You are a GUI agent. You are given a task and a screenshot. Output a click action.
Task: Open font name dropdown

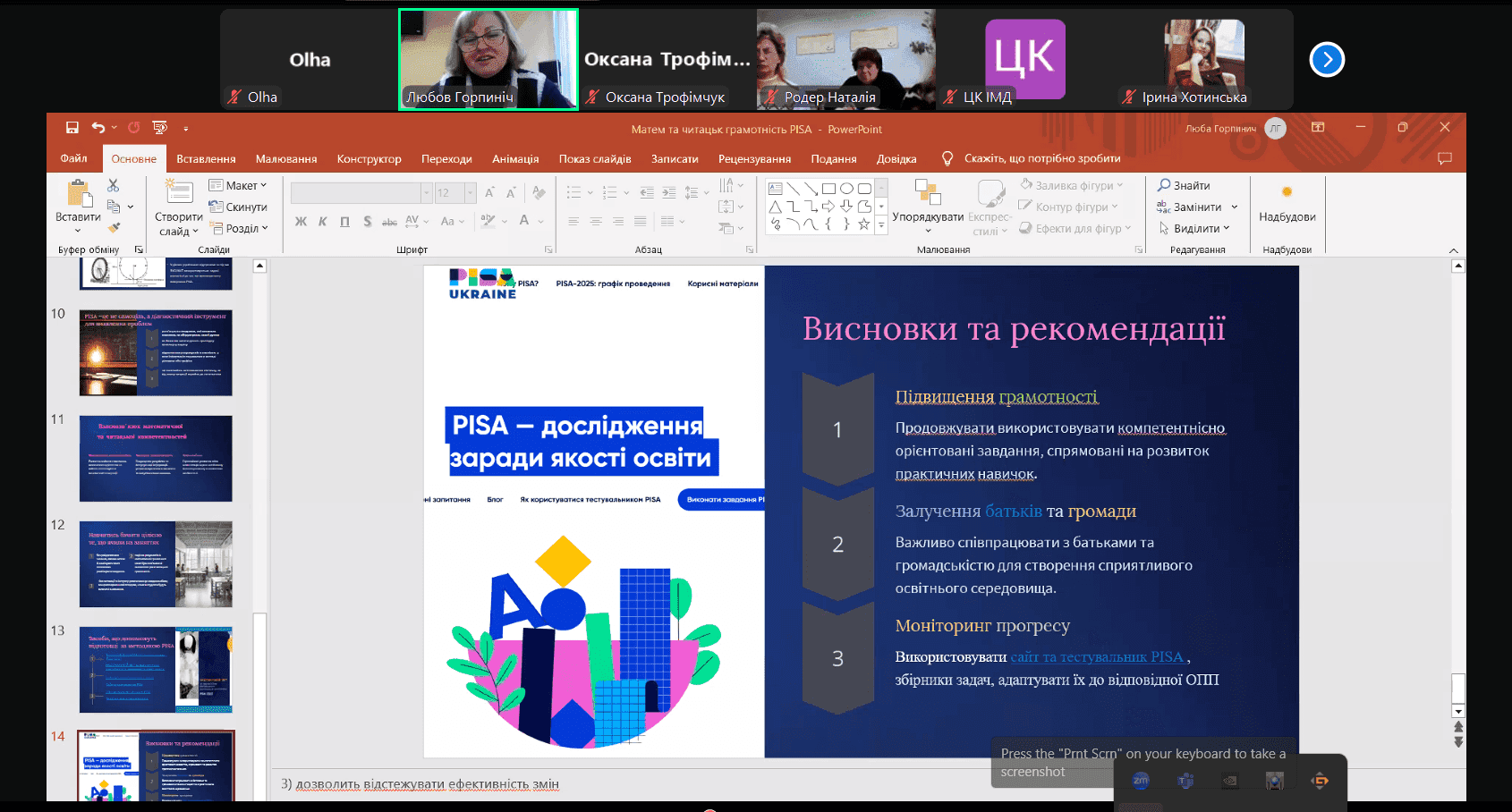(x=426, y=192)
